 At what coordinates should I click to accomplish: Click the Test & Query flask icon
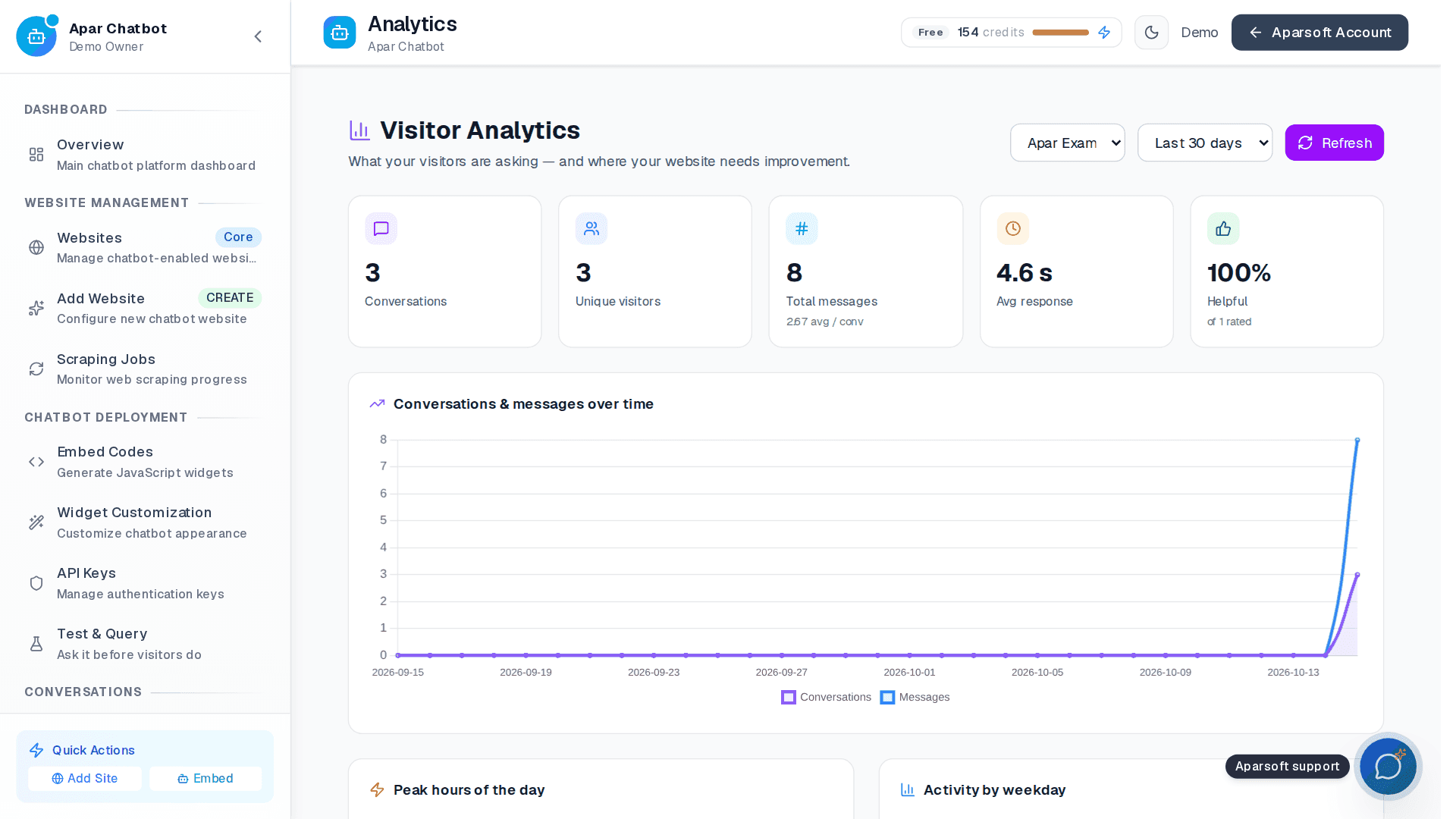pos(36,644)
